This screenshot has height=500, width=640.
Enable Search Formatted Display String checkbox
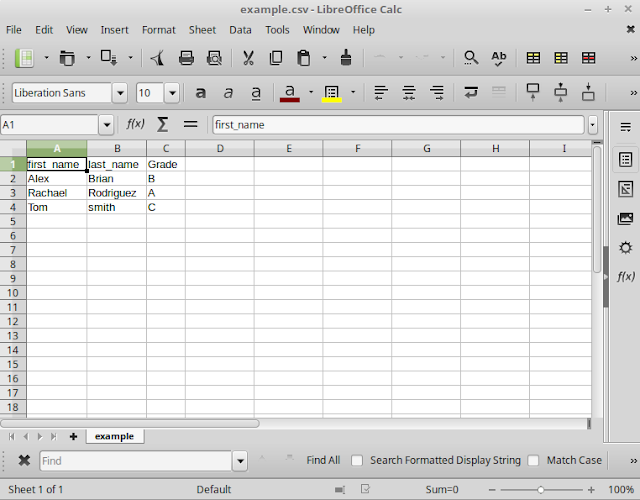point(357,460)
